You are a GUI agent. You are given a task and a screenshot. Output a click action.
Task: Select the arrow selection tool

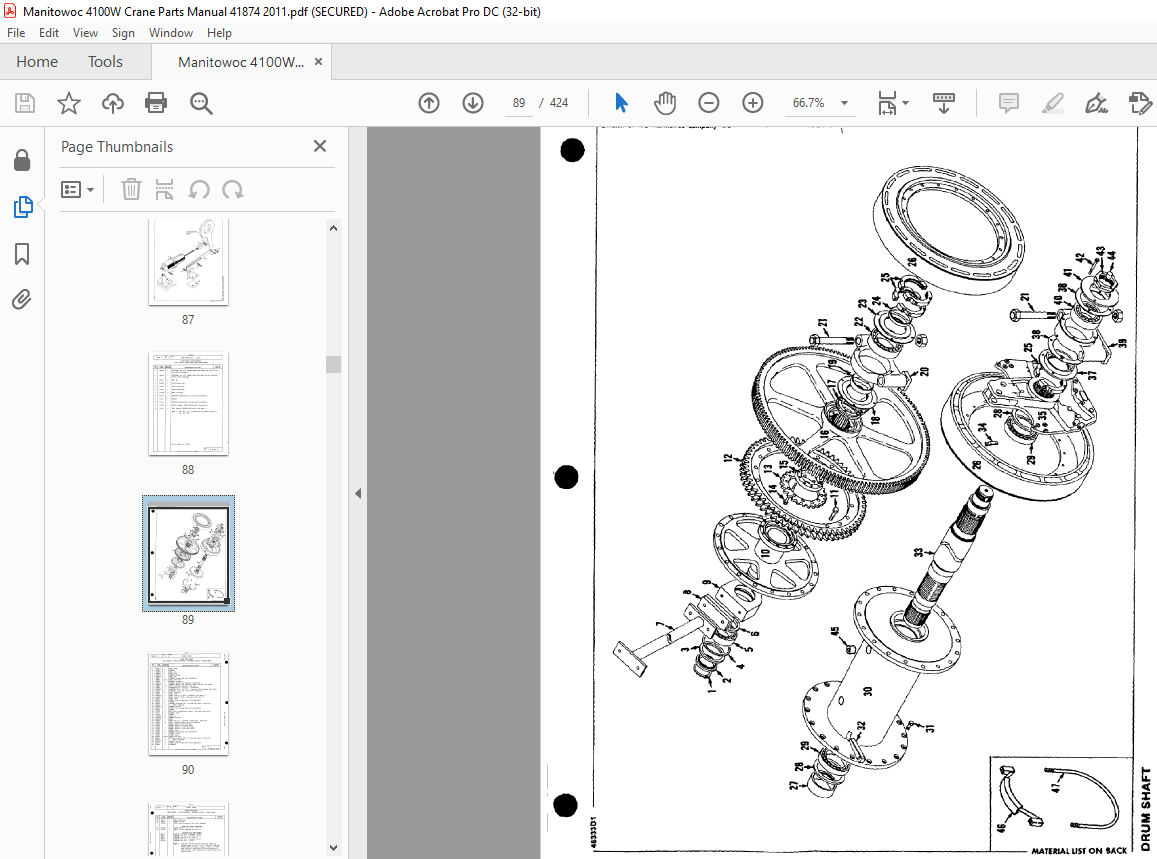coord(621,103)
